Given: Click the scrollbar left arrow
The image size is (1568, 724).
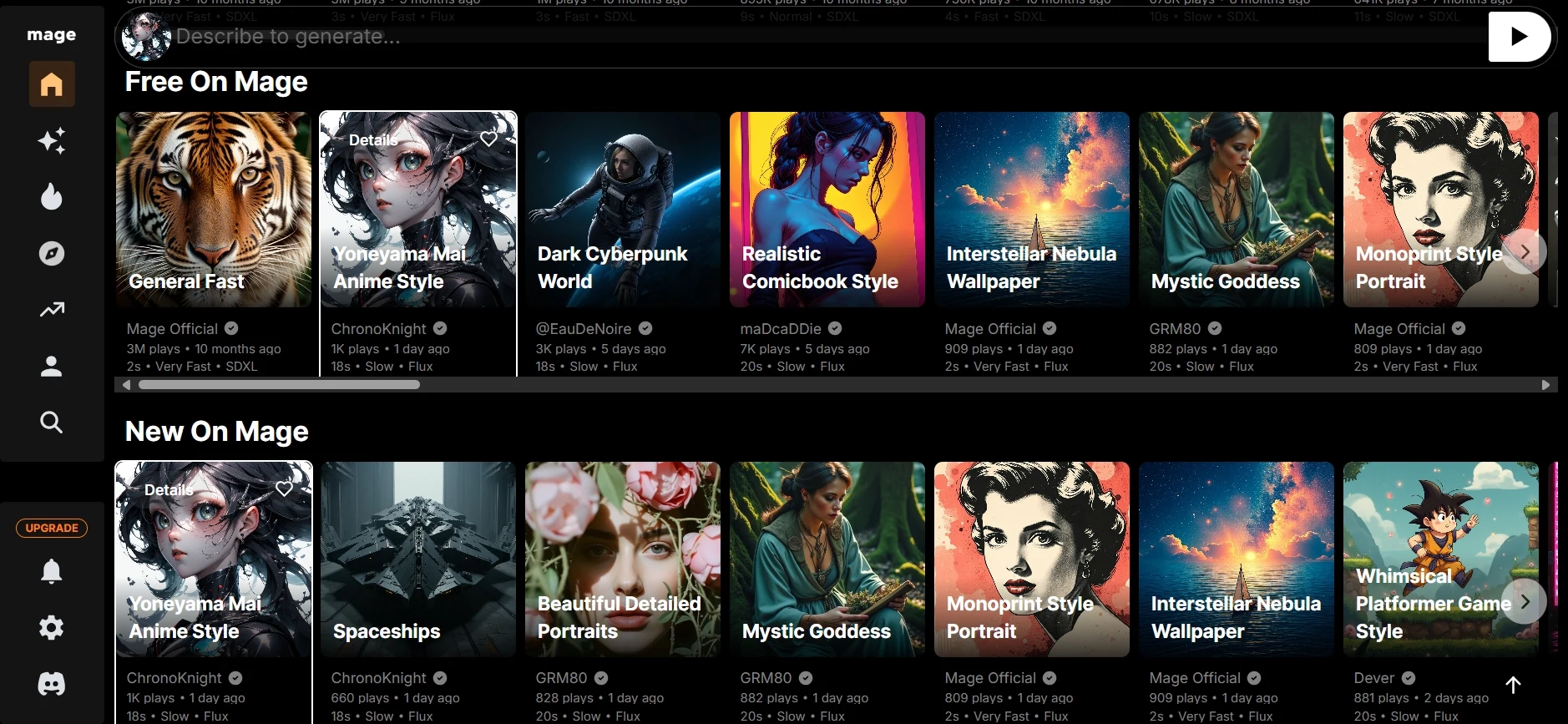Looking at the screenshot, I should coord(126,385).
